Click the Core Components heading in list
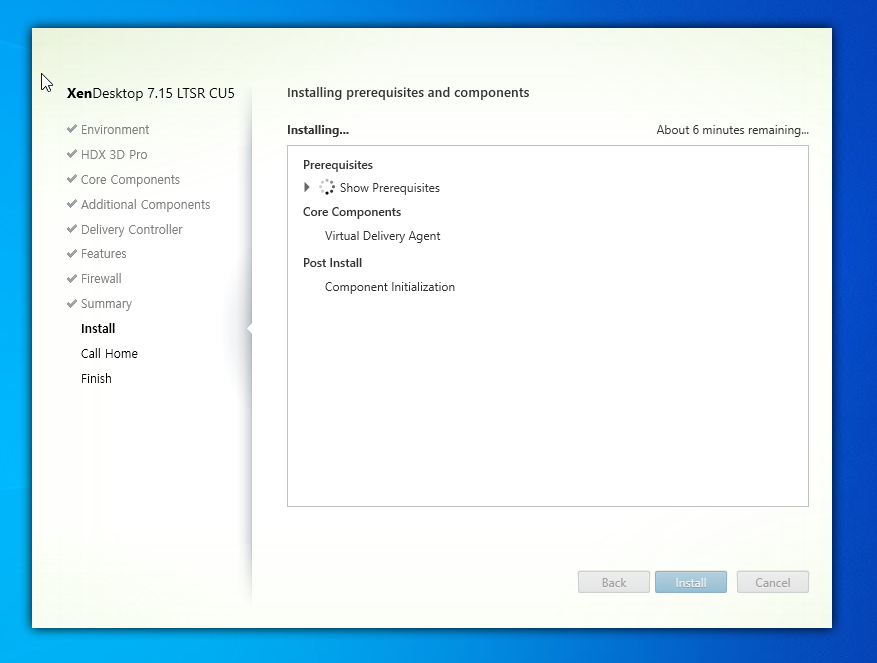This screenshot has height=663, width=877. pyautogui.click(x=352, y=212)
